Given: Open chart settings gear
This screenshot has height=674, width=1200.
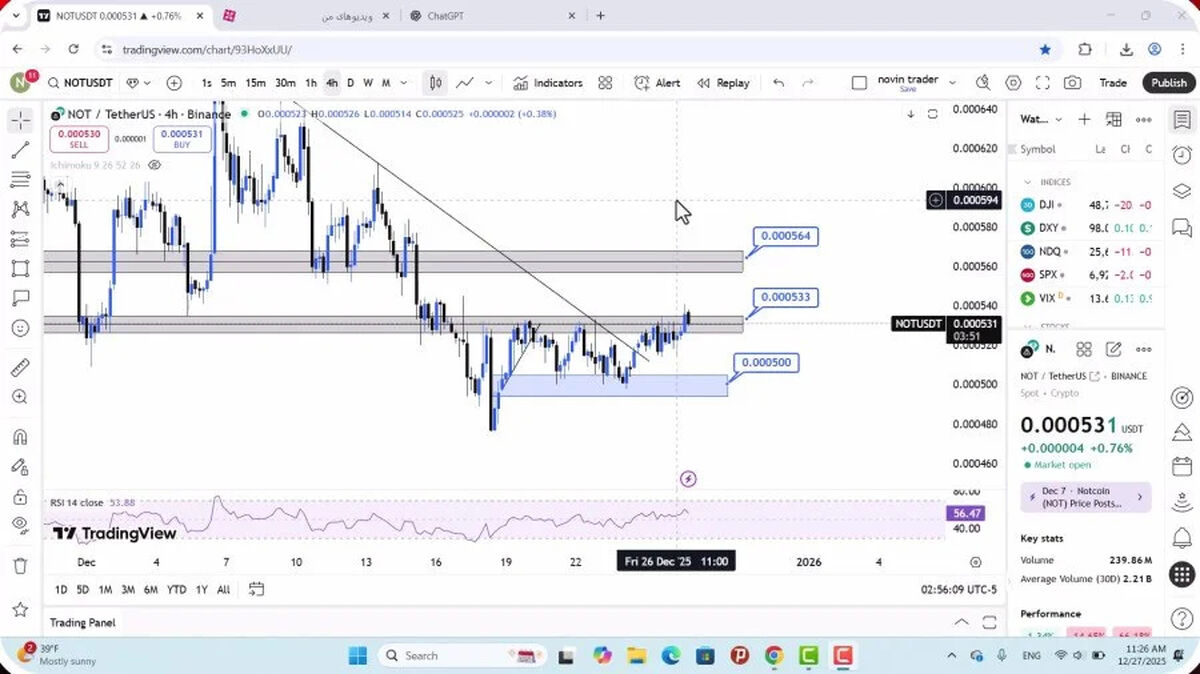Looking at the screenshot, I should coord(1013,83).
